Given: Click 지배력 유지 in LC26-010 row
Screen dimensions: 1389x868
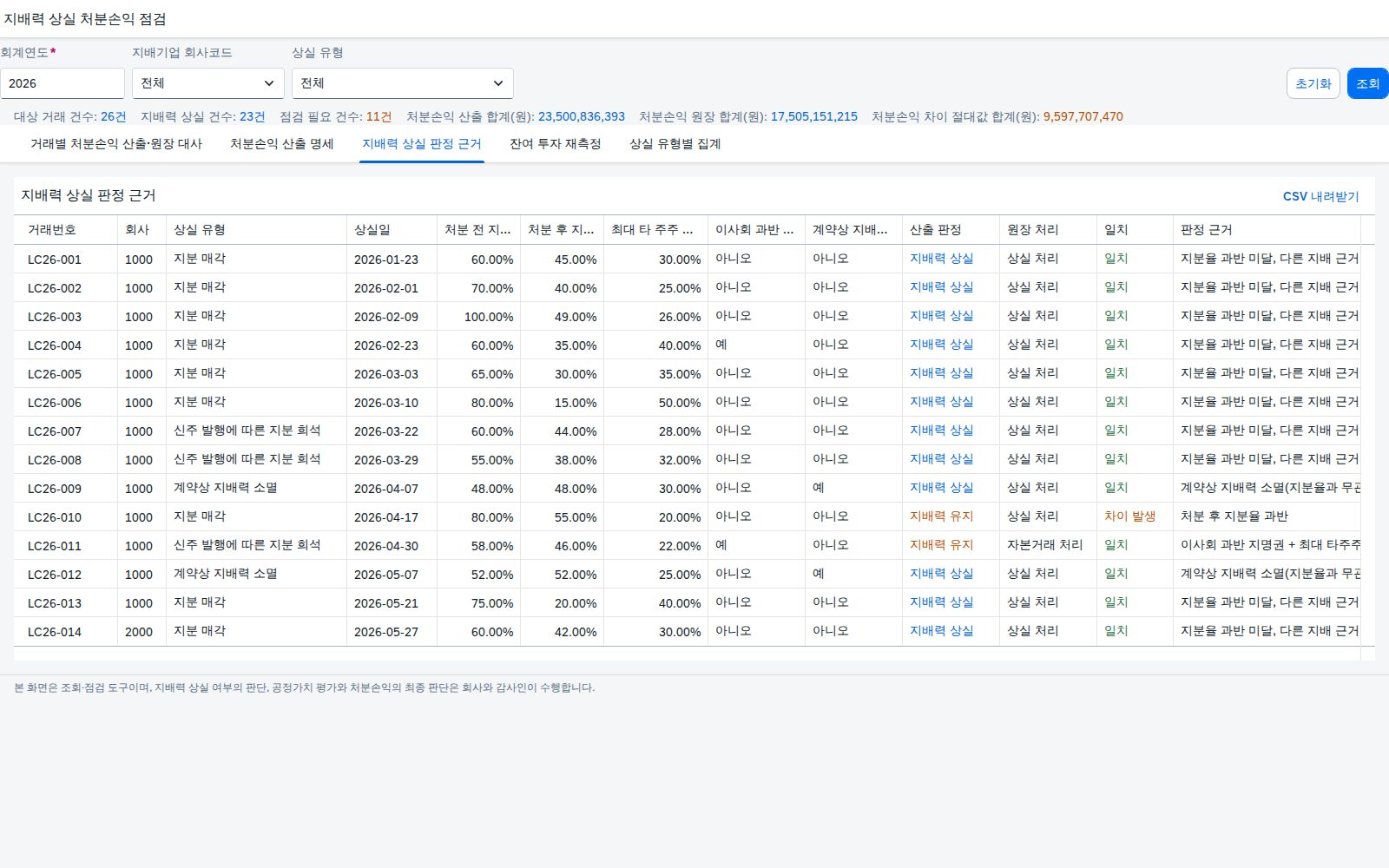Looking at the screenshot, I should coord(941,516).
